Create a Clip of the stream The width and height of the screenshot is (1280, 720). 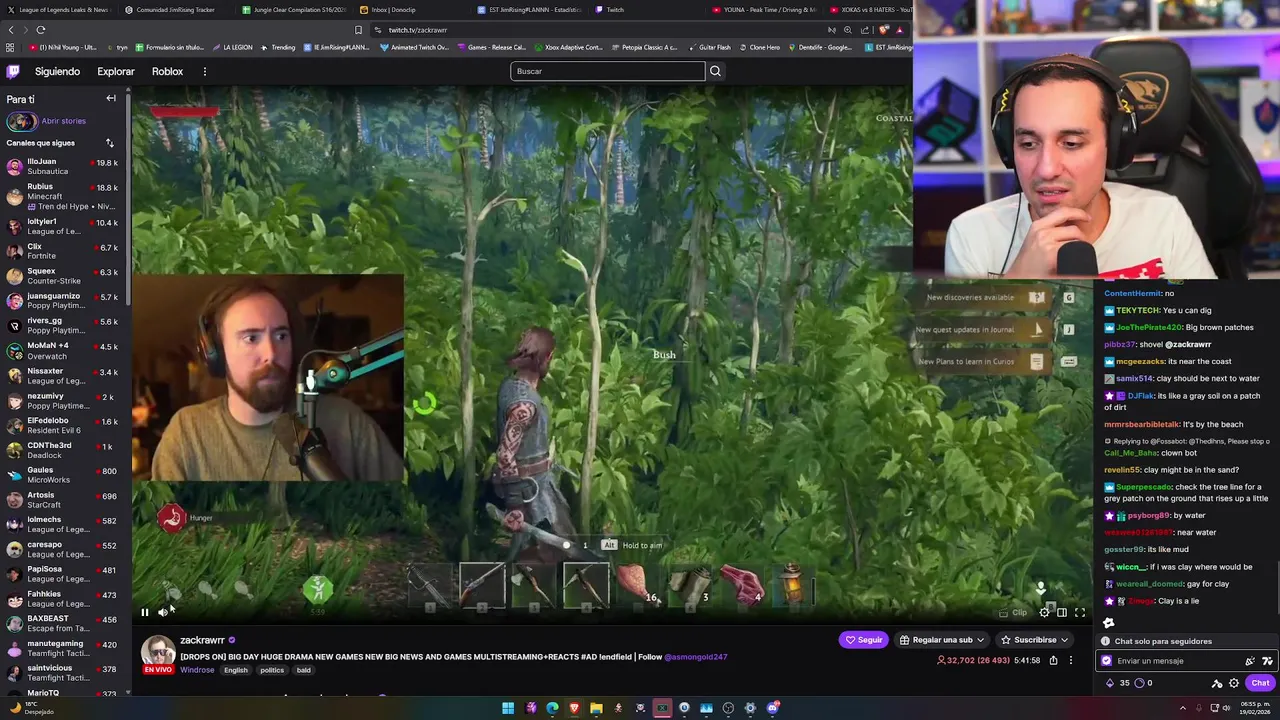(x=1013, y=613)
